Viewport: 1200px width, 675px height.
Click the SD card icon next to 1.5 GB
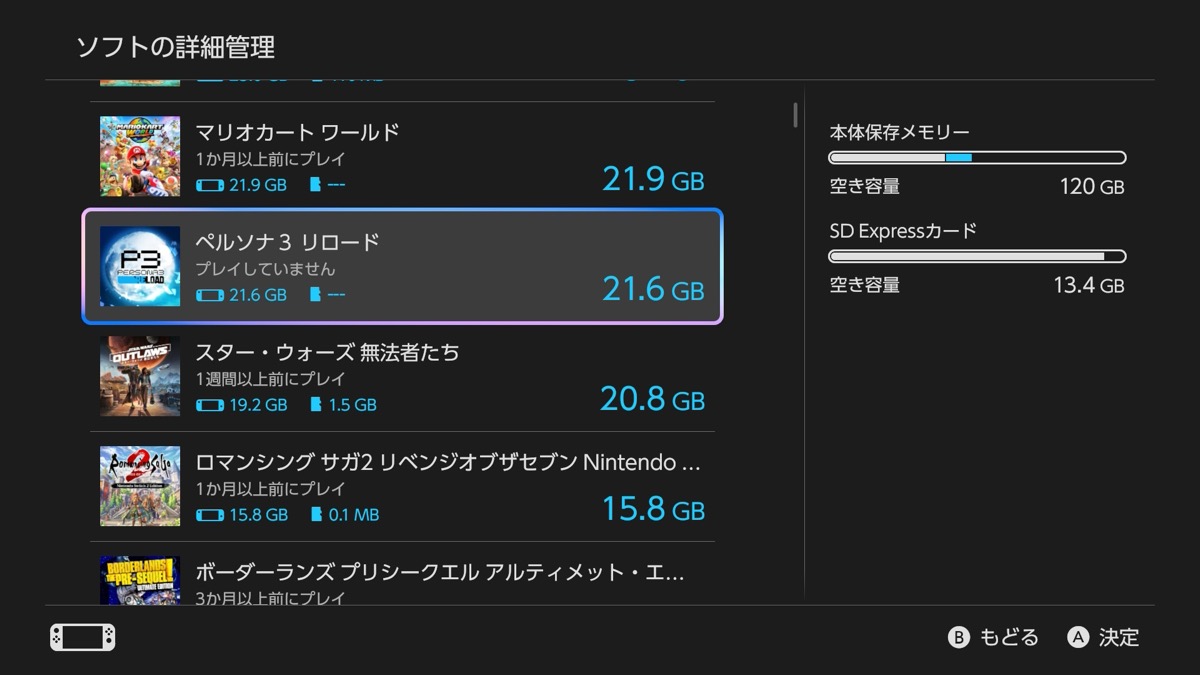coord(317,405)
